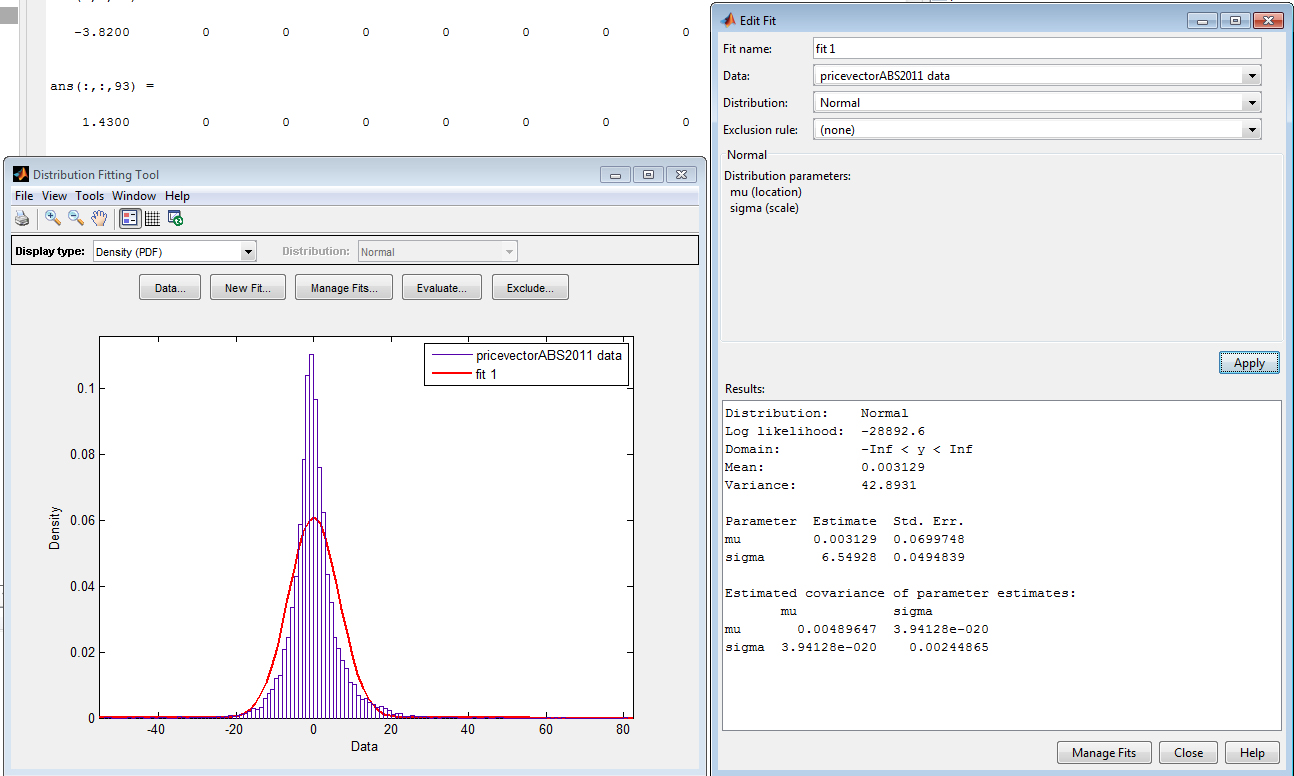This screenshot has width=1294, height=776.
Task: Click purple pricevectorABS2011 data legend entry
Action: pyautogui.click(x=527, y=355)
